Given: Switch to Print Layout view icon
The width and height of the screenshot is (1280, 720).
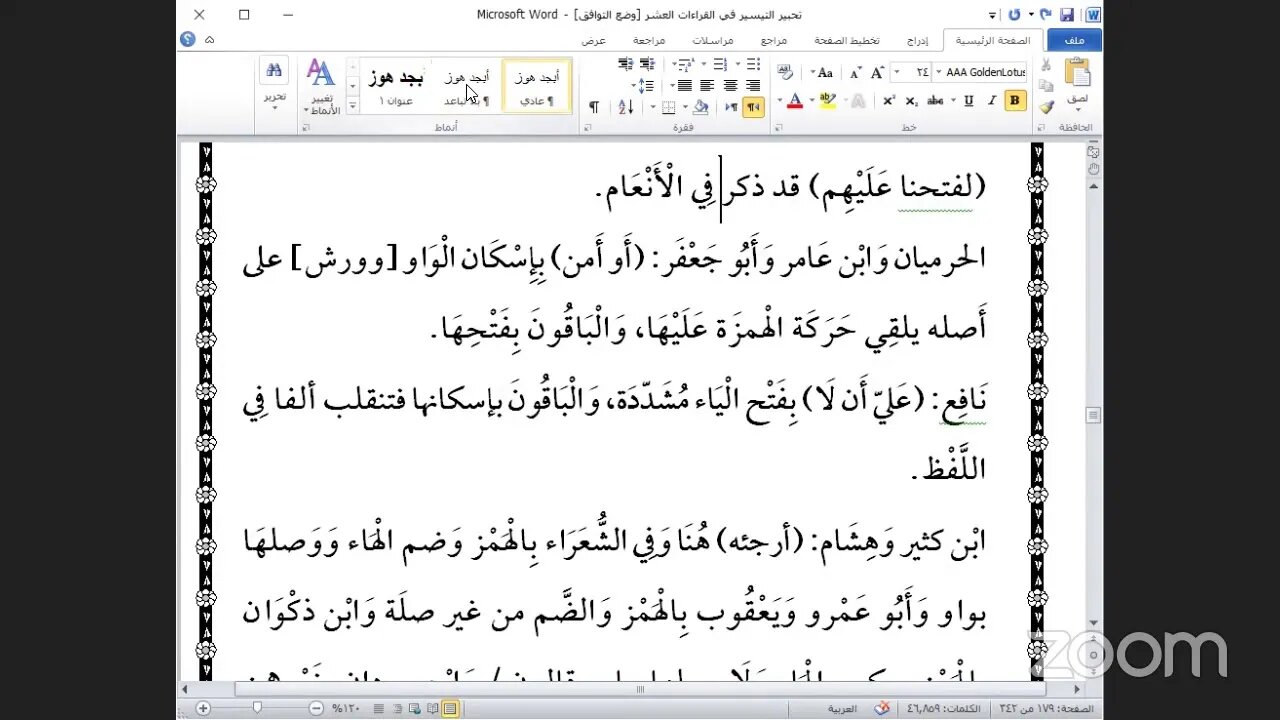Looking at the screenshot, I should pyautogui.click(x=451, y=708).
